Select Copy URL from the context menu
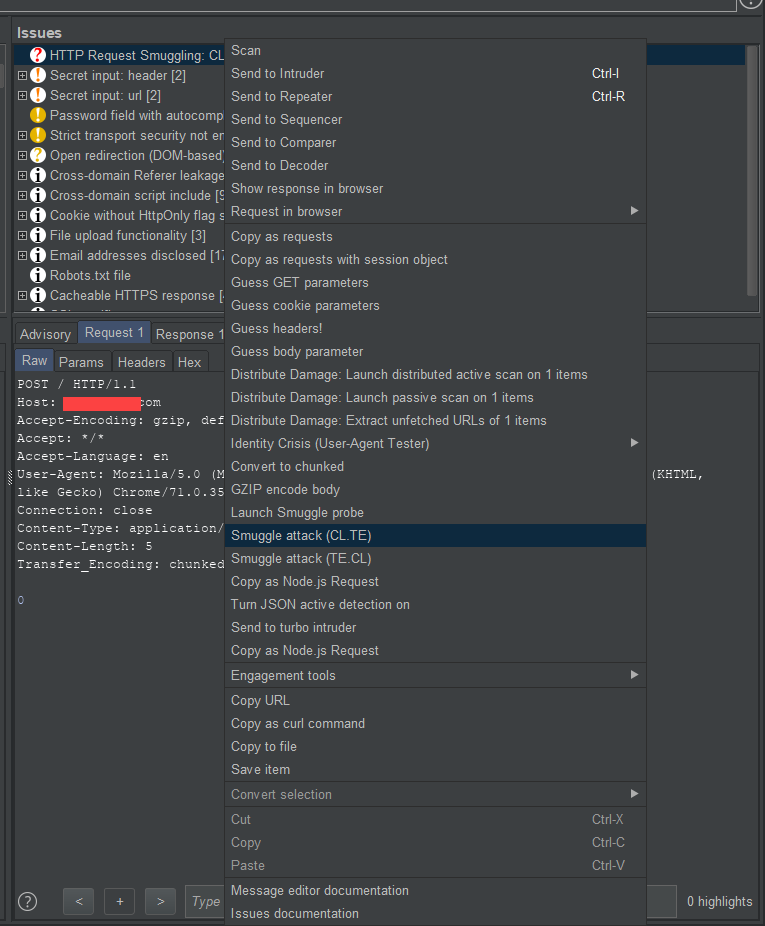 pos(259,700)
